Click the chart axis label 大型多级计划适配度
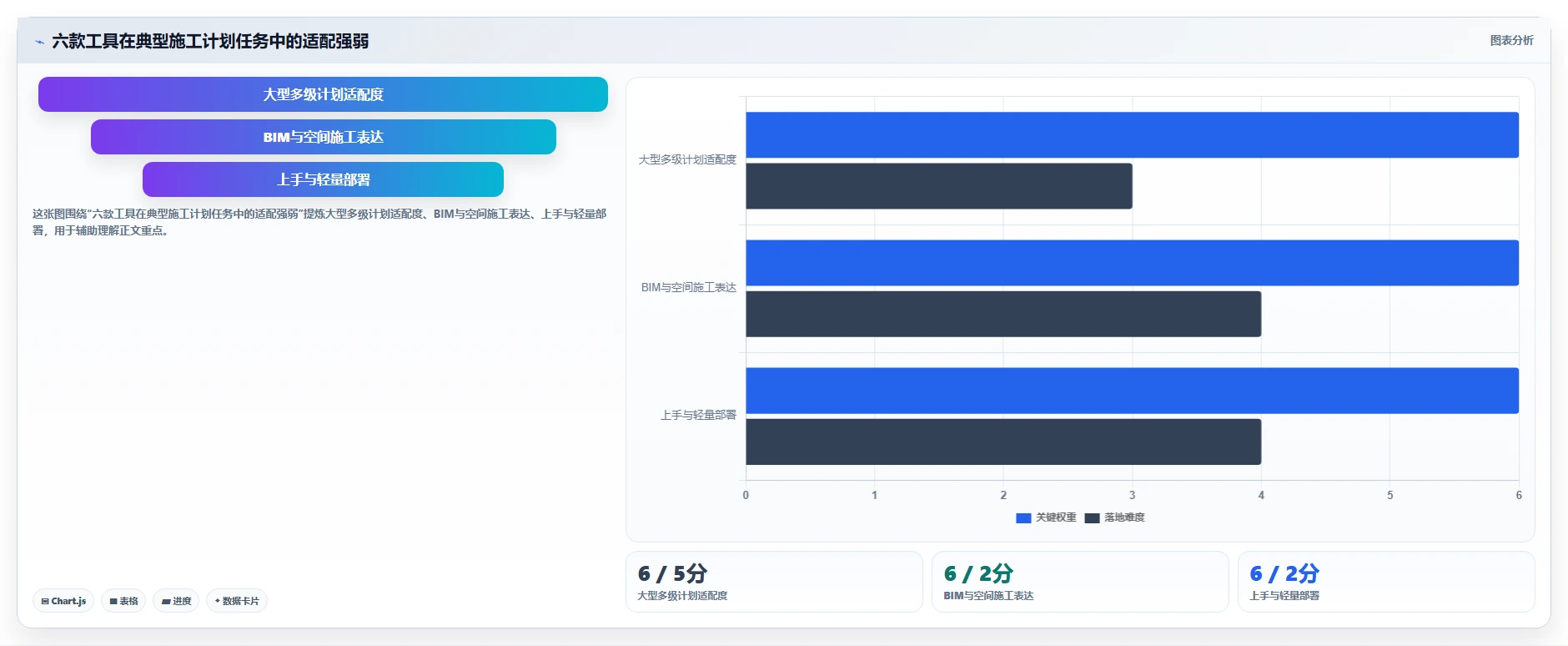Screen dimensions: 1568x646 [687, 159]
